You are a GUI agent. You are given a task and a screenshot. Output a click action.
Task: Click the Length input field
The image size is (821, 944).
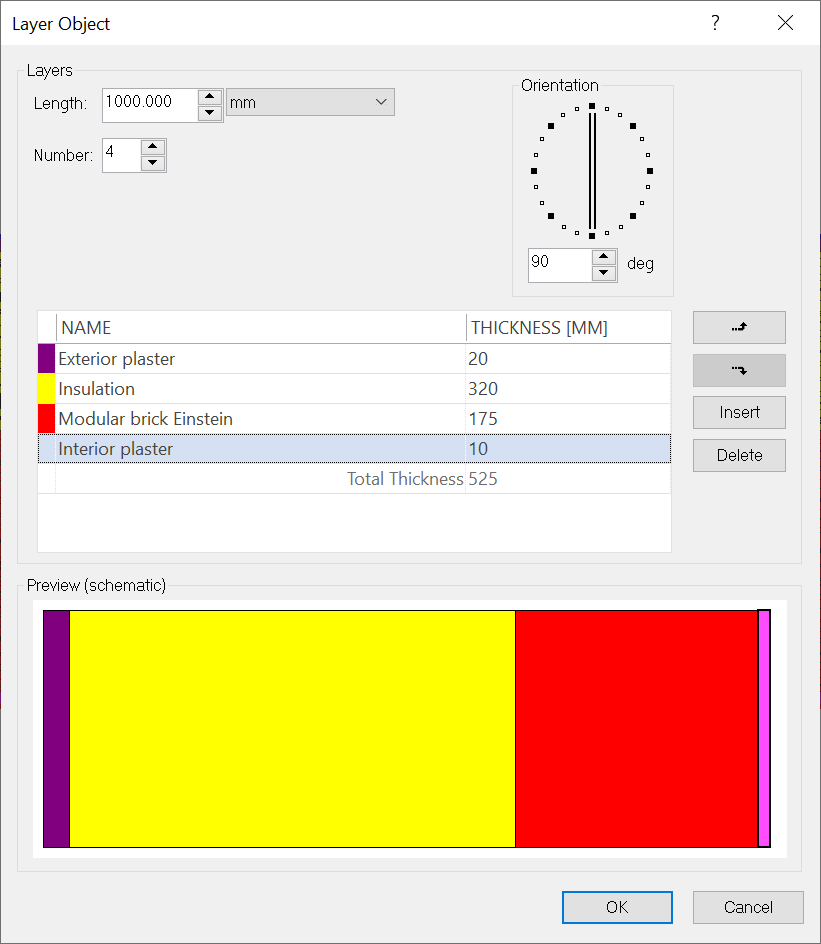[x=150, y=105]
